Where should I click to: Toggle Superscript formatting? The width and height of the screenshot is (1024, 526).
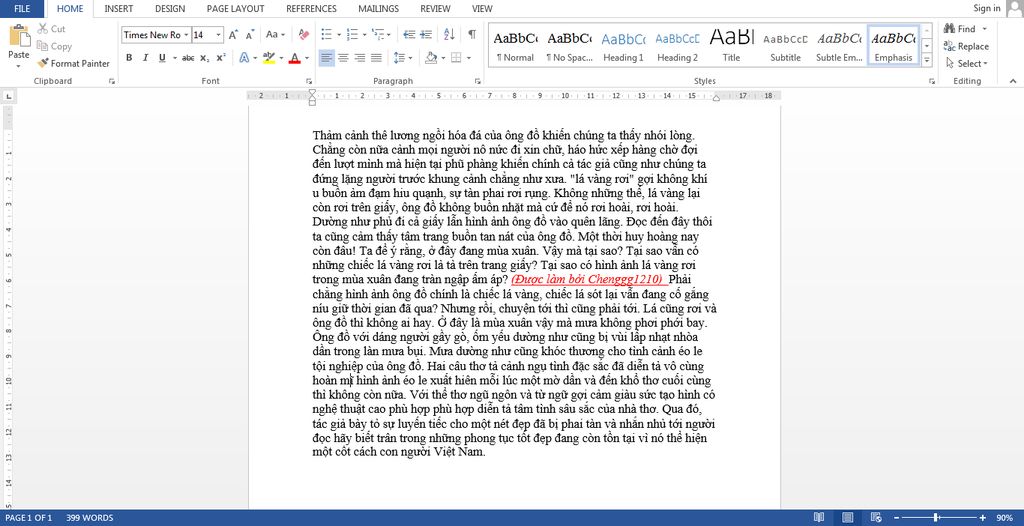point(221,58)
